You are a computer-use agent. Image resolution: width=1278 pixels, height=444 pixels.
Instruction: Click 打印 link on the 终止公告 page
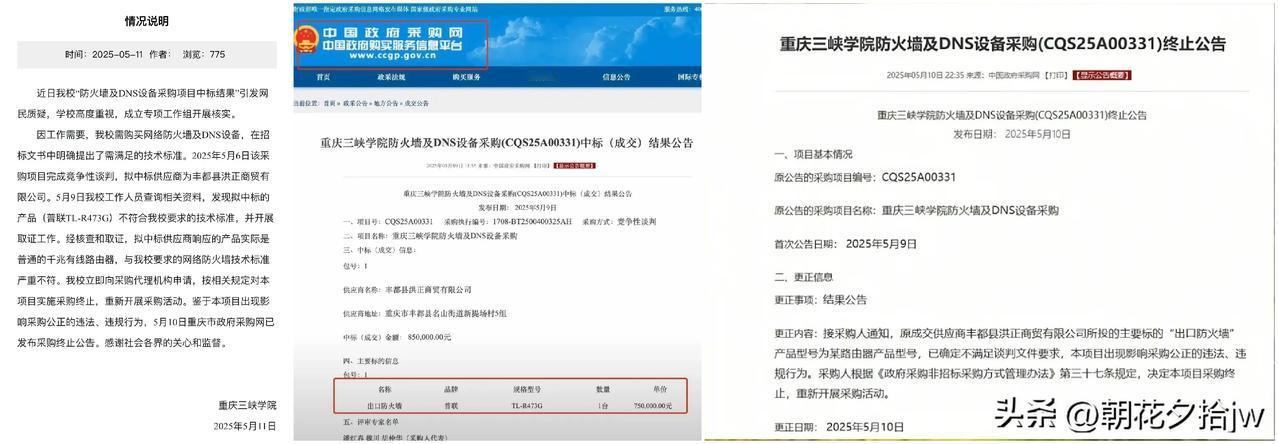[x=1055, y=75]
